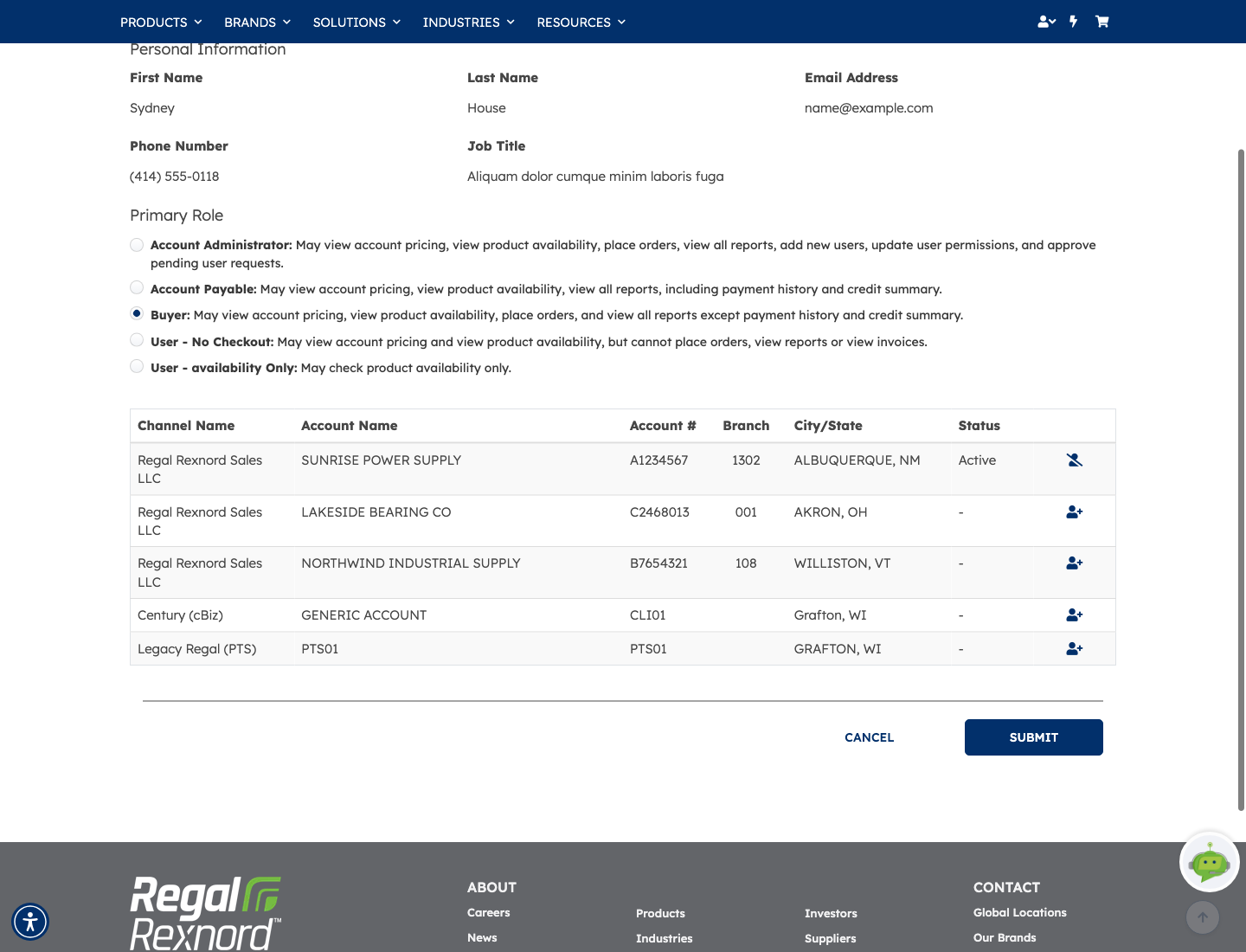Click account number A1234567 cell

coord(659,460)
